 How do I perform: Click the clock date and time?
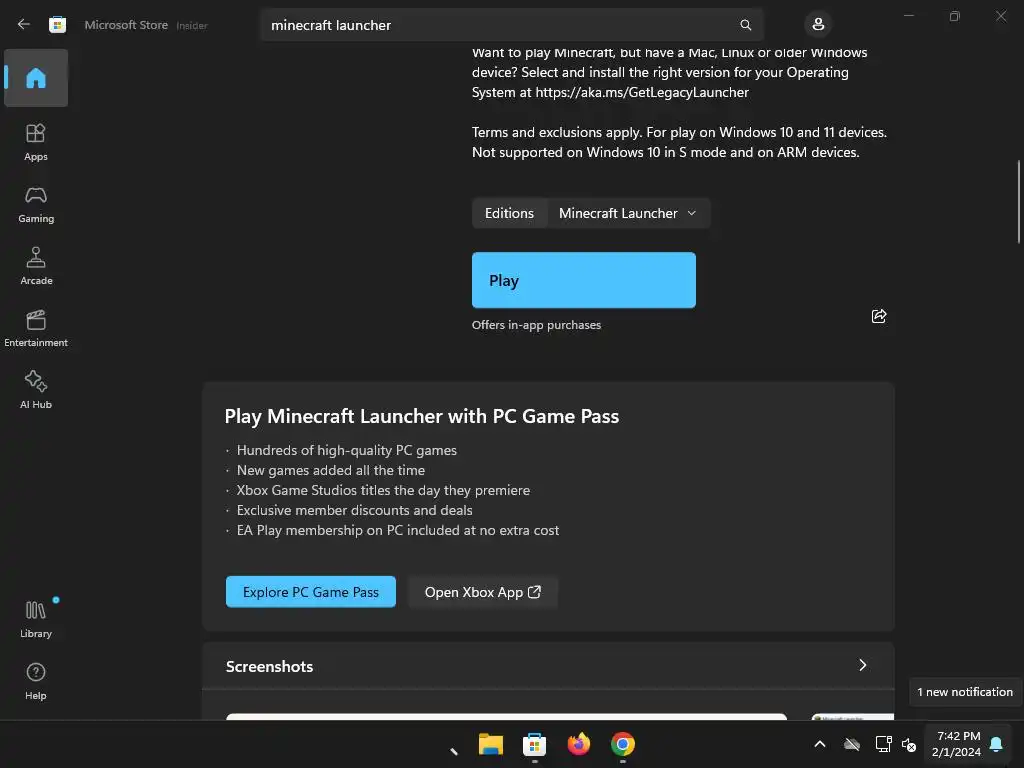click(x=957, y=744)
